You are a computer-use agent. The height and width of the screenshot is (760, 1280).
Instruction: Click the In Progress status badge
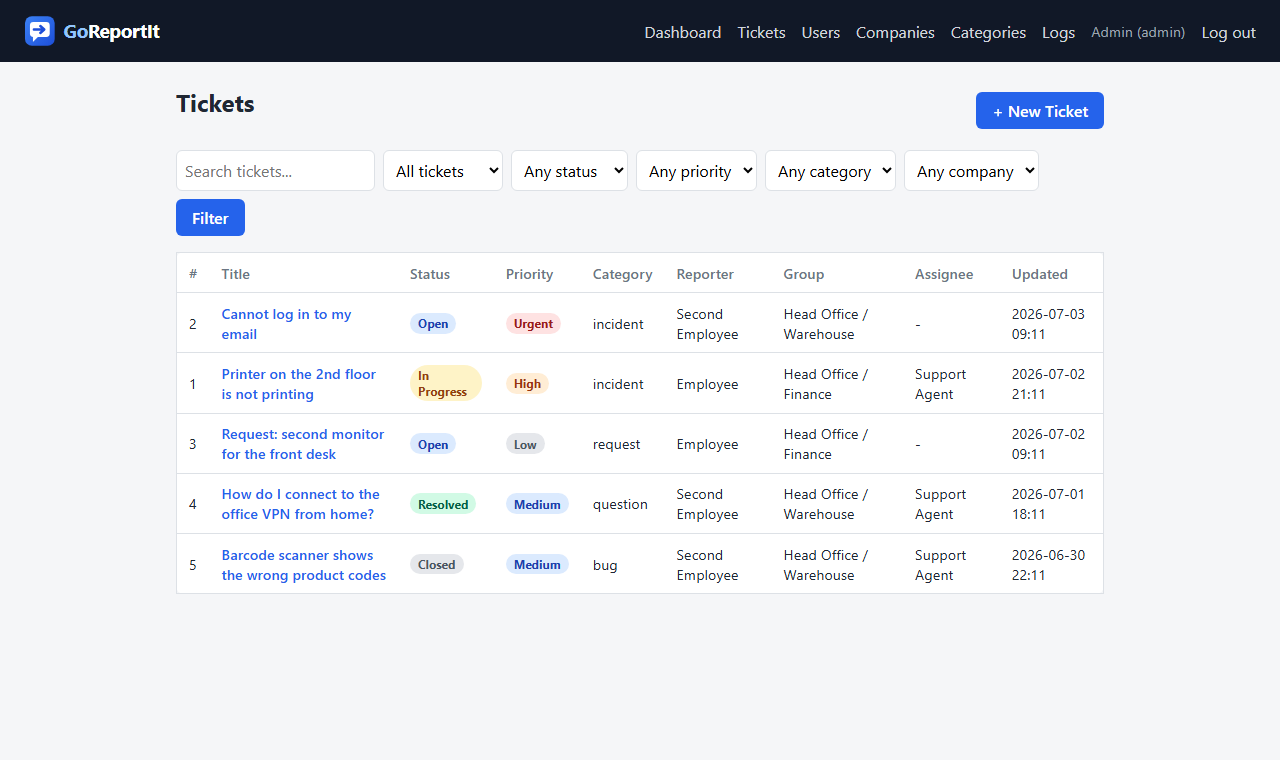coord(446,384)
